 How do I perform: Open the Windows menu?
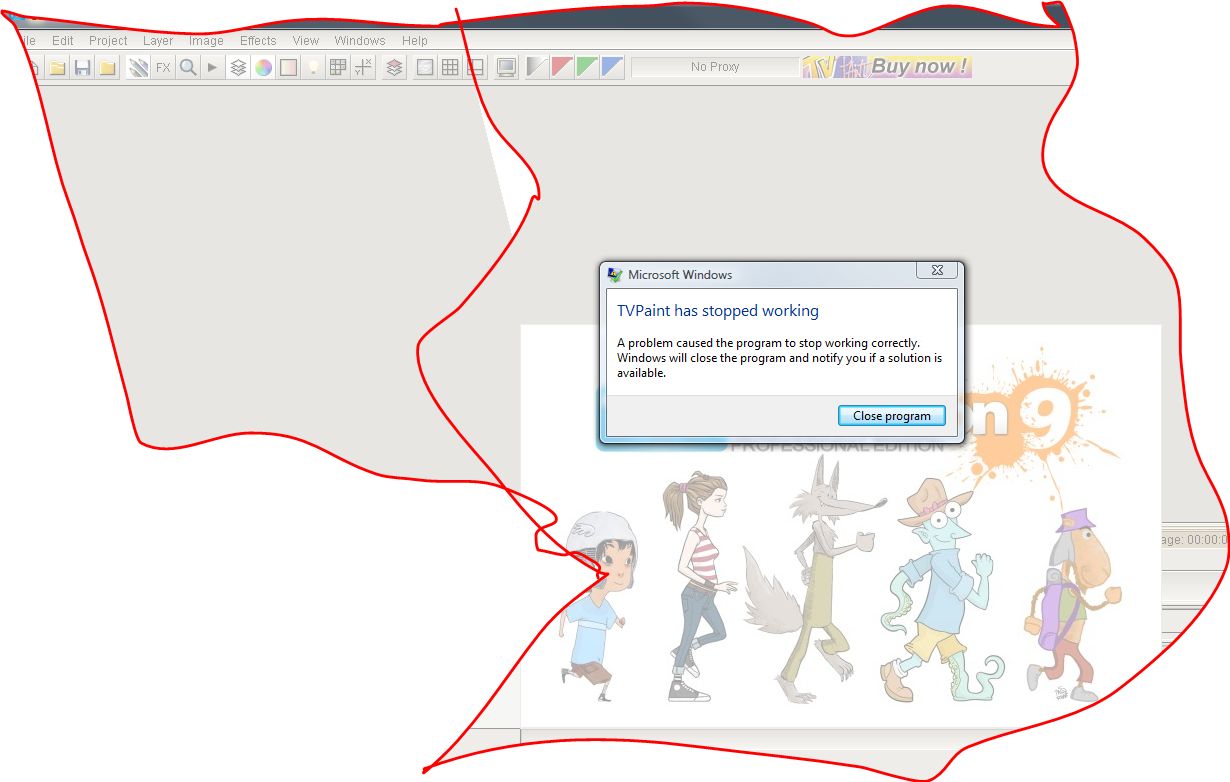[x=360, y=41]
